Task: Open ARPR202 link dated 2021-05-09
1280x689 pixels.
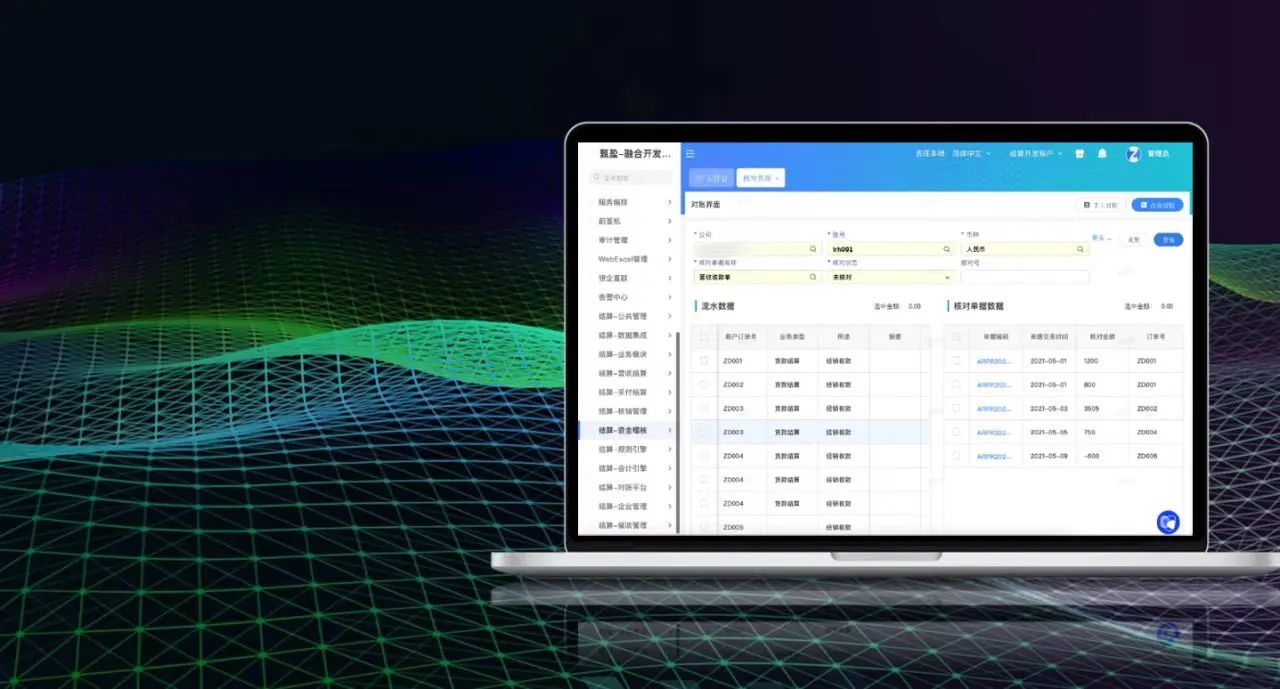Action: pos(994,457)
